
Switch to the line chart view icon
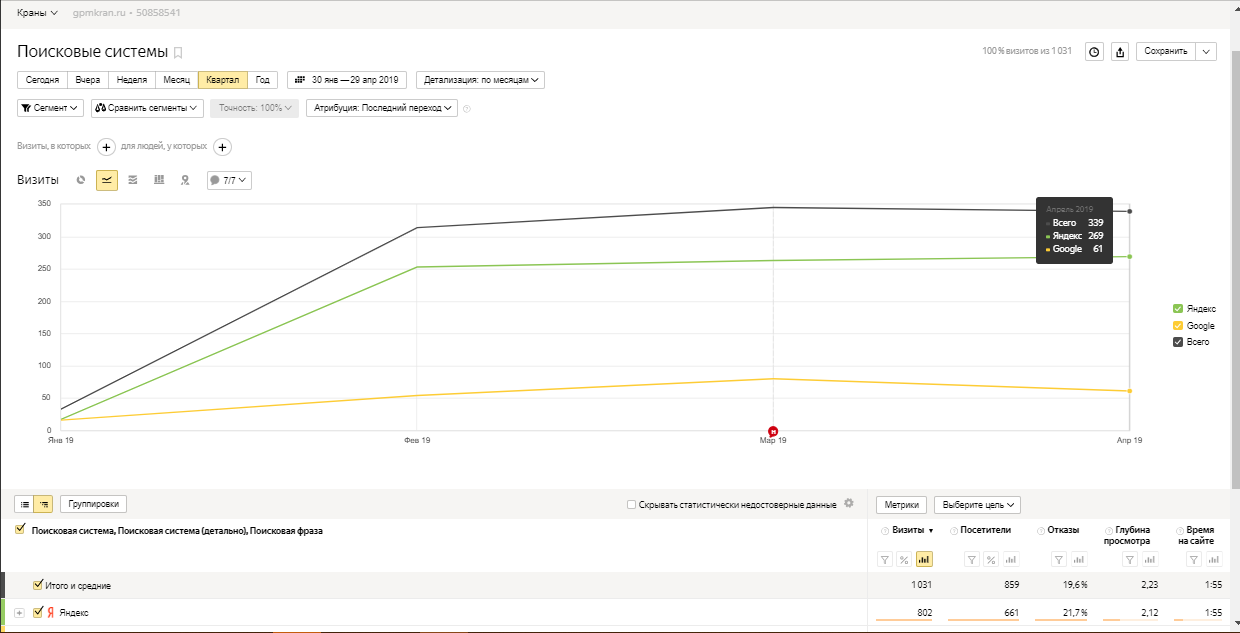107,180
